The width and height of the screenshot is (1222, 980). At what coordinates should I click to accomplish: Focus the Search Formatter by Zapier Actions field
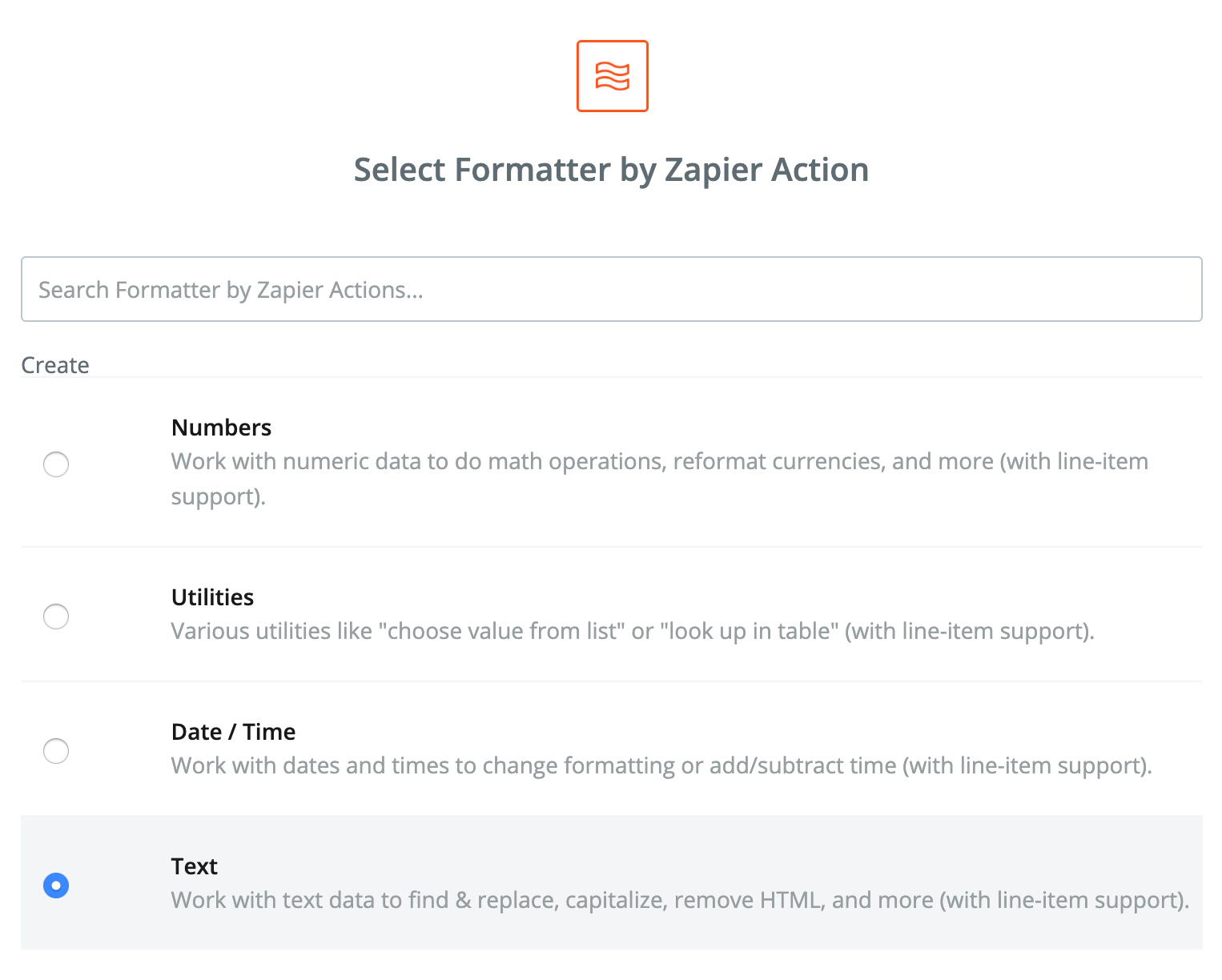611,289
